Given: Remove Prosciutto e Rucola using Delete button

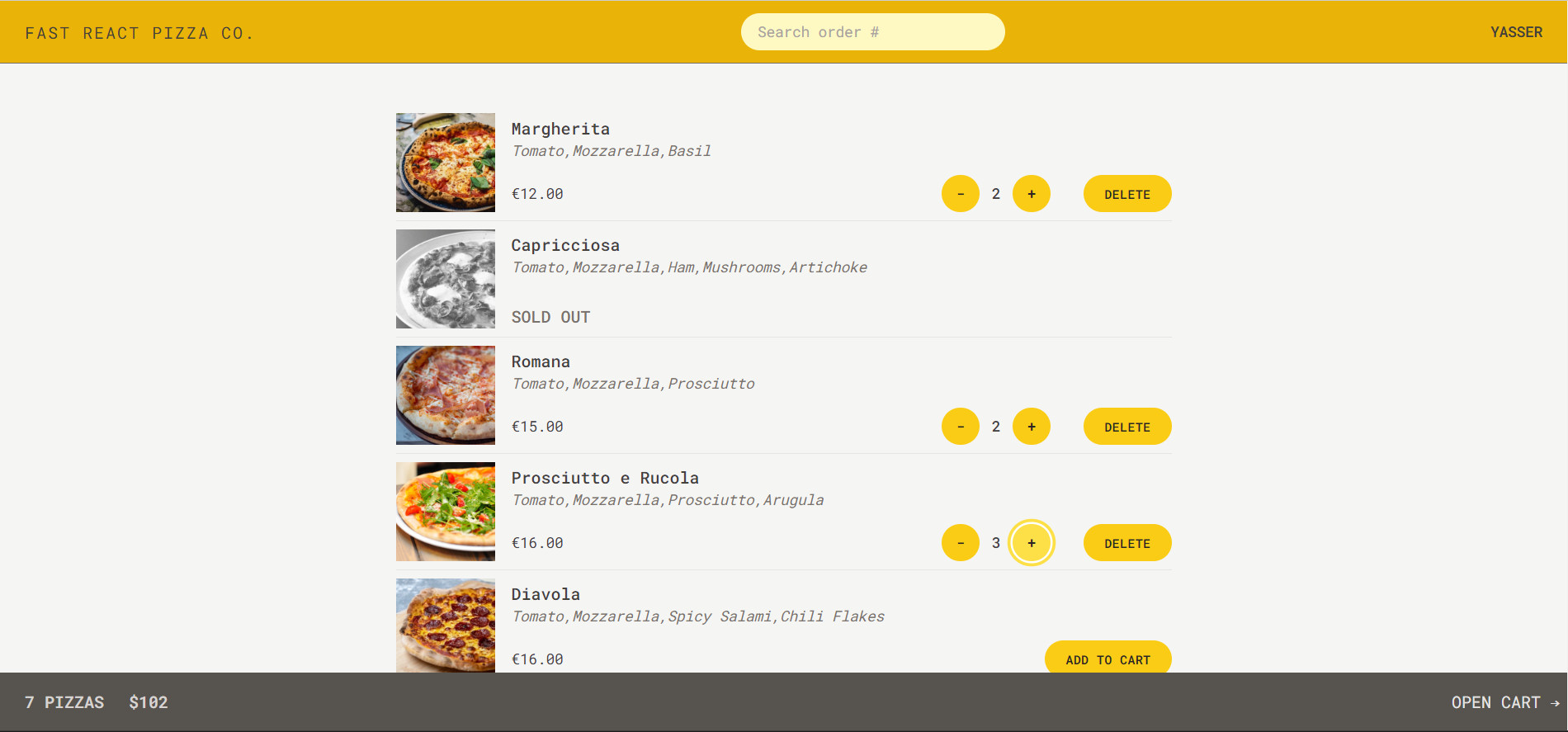Looking at the screenshot, I should (x=1126, y=543).
